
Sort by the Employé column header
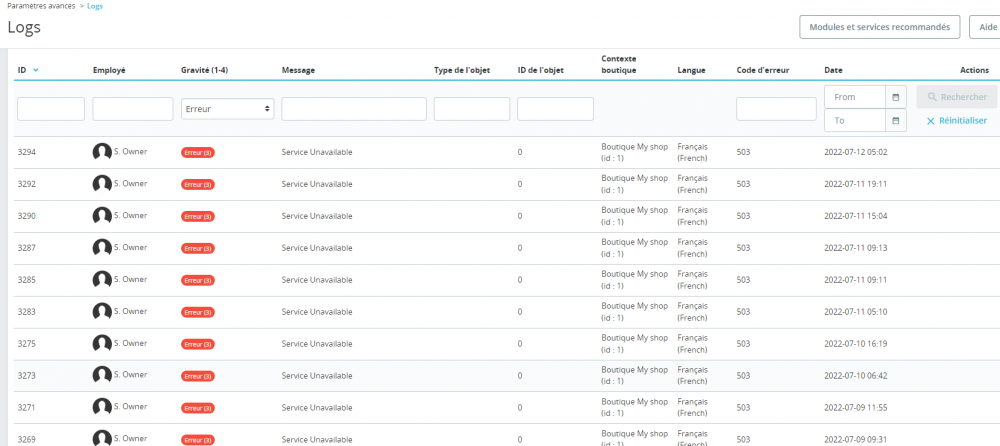[109, 70]
